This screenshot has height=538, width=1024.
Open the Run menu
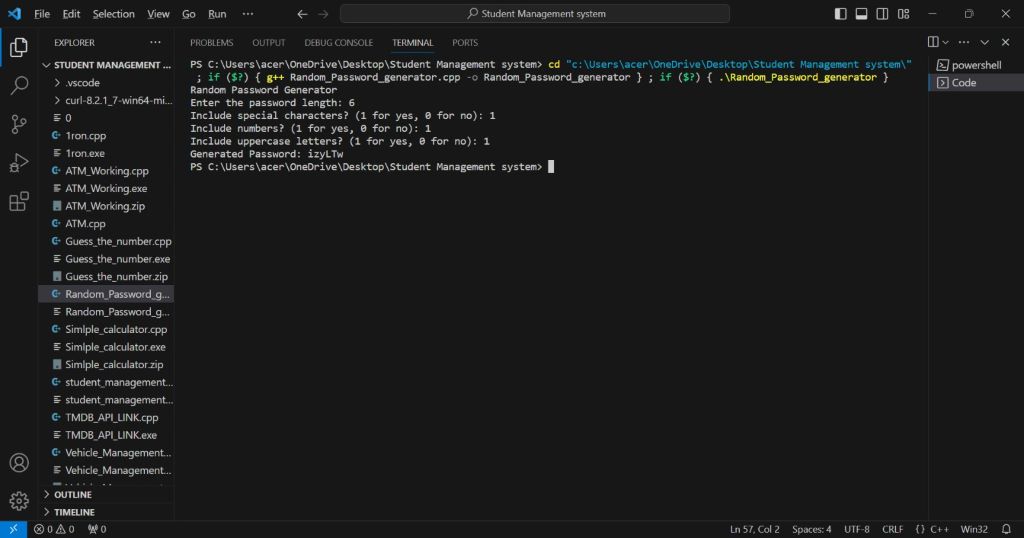click(217, 14)
